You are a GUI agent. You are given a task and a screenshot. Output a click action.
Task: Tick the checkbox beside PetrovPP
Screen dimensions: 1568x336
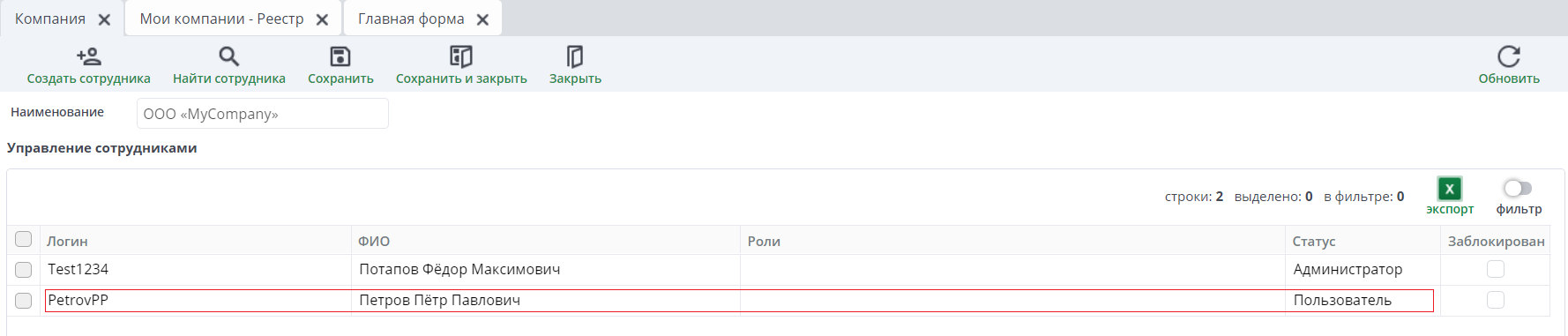click(24, 301)
